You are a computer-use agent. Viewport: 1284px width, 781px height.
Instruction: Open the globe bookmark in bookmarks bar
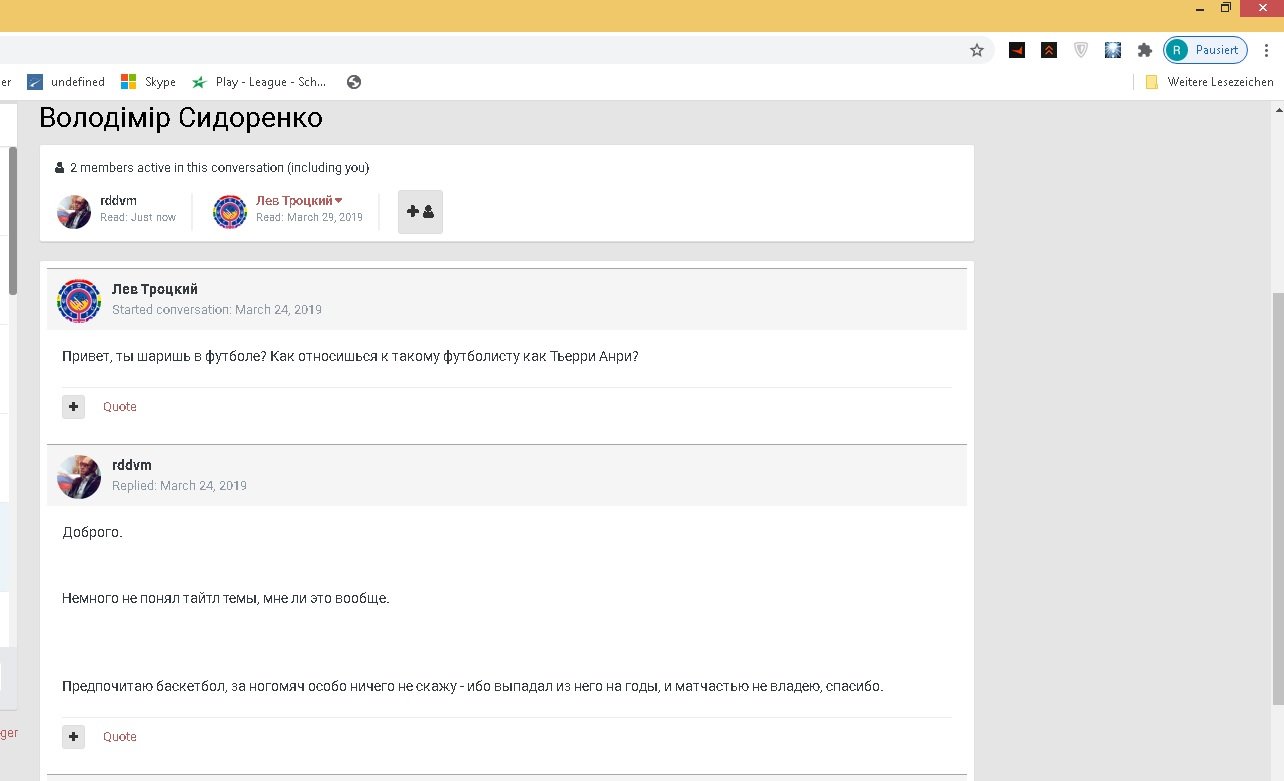pos(354,82)
